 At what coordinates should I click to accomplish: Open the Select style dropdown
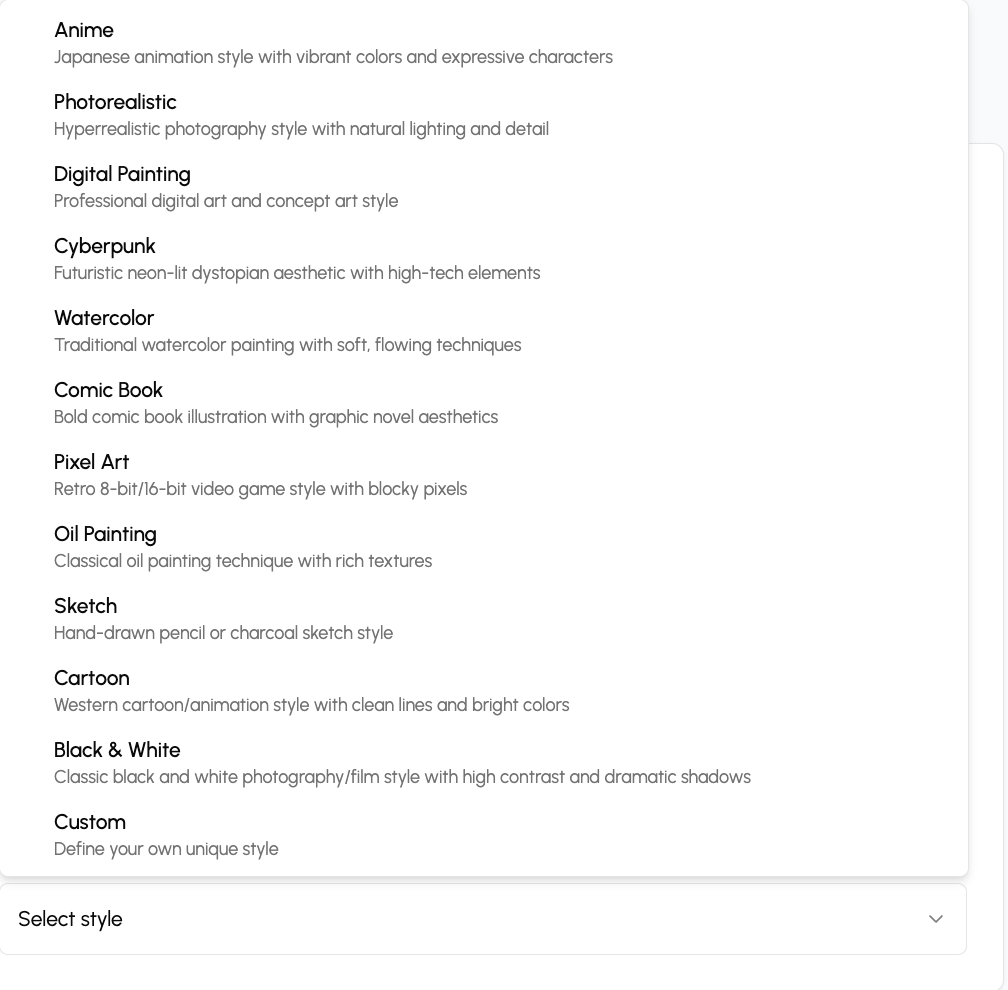point(483,919)
